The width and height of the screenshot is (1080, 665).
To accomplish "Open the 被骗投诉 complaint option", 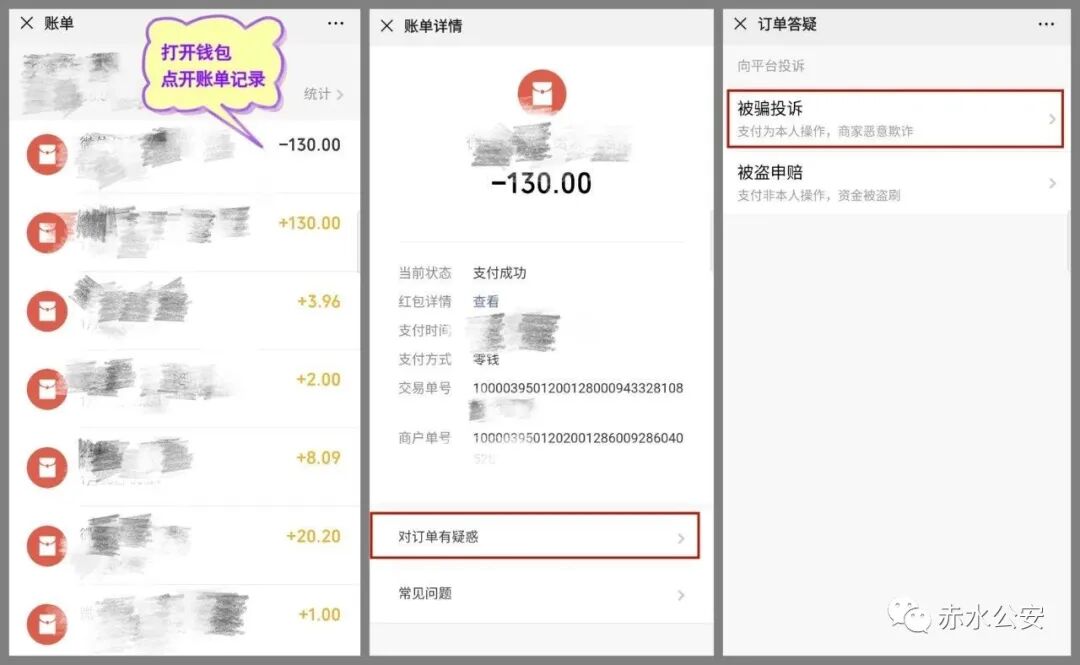I will (x=895, y=119).
